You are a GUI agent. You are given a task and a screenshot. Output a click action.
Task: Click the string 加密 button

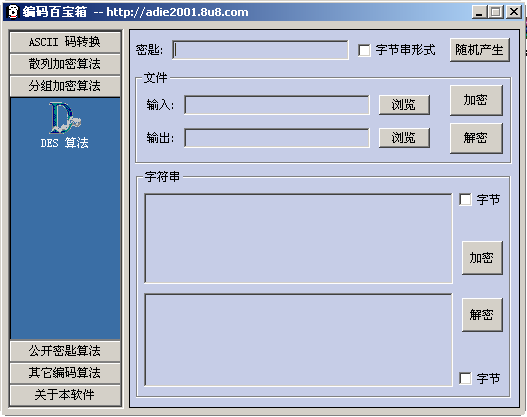(x=482, y=258)
